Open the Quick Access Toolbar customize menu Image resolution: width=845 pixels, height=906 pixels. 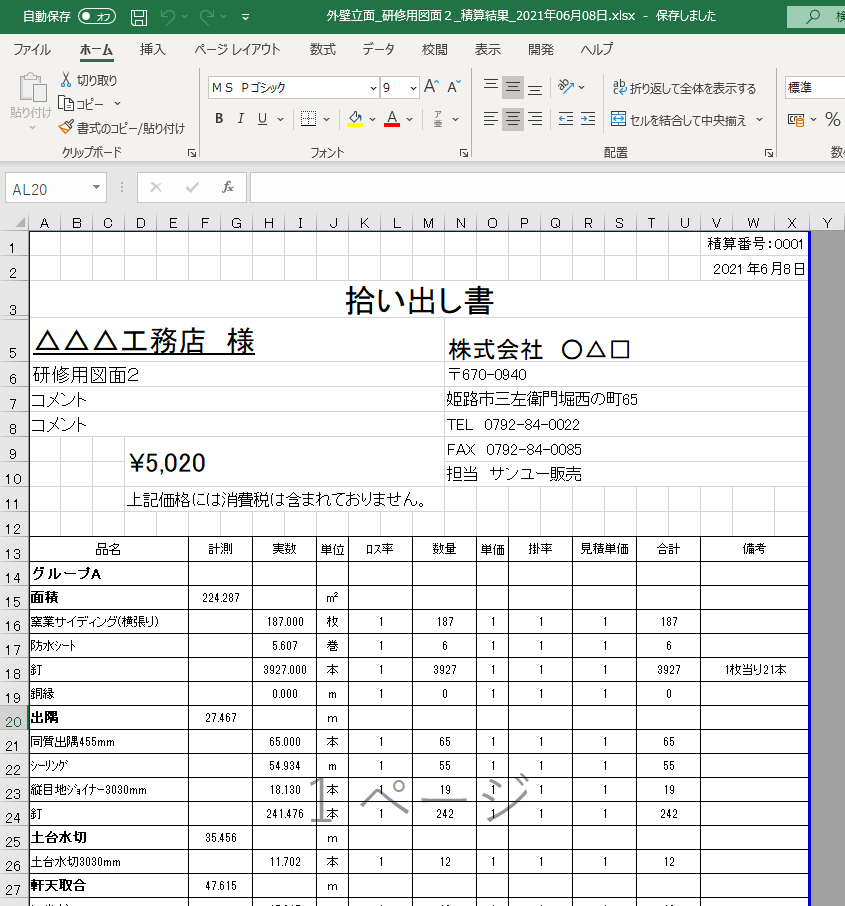pyautogui.click(x=246, y=17)
